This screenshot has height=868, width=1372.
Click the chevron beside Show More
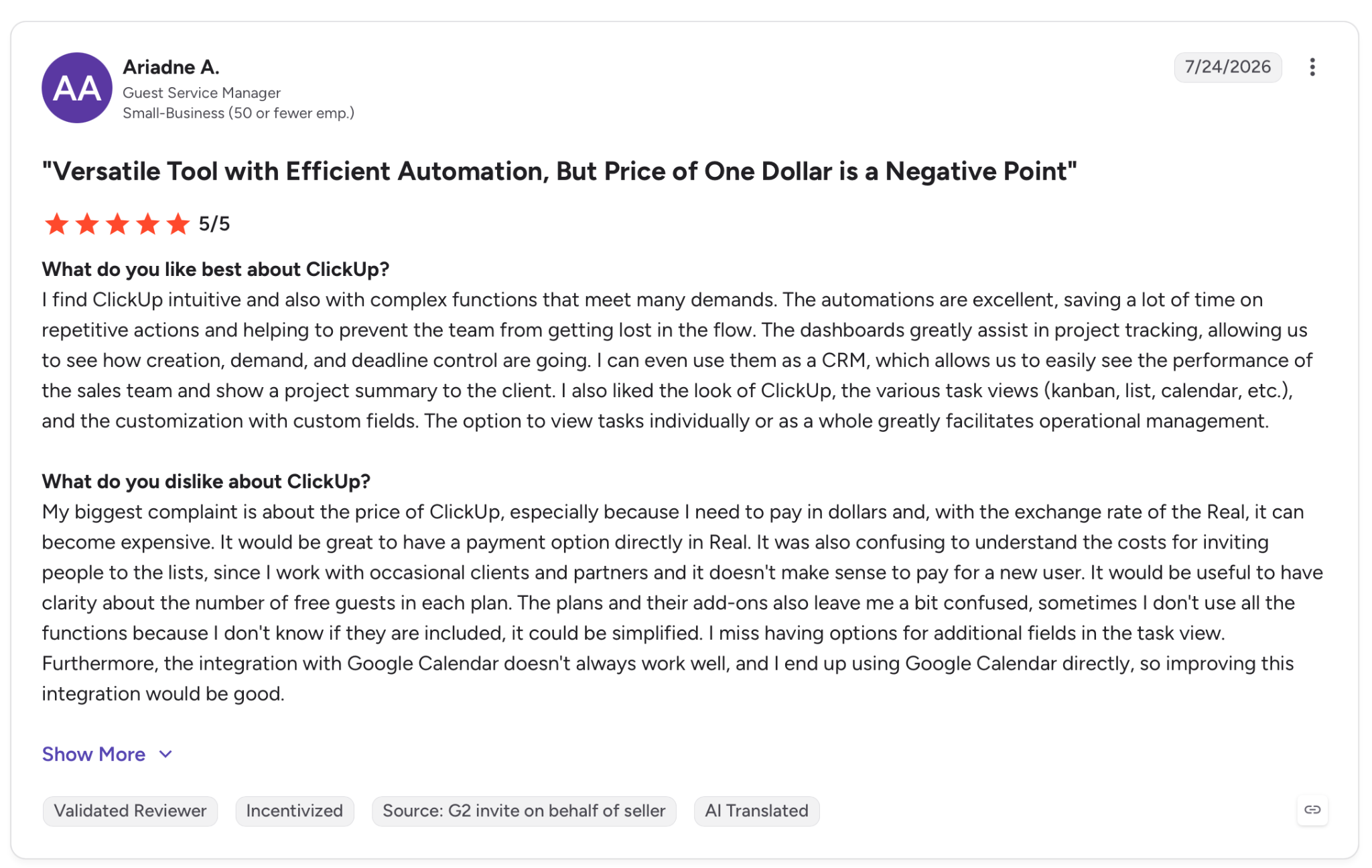pyautogui.click(x=165, y=755)
